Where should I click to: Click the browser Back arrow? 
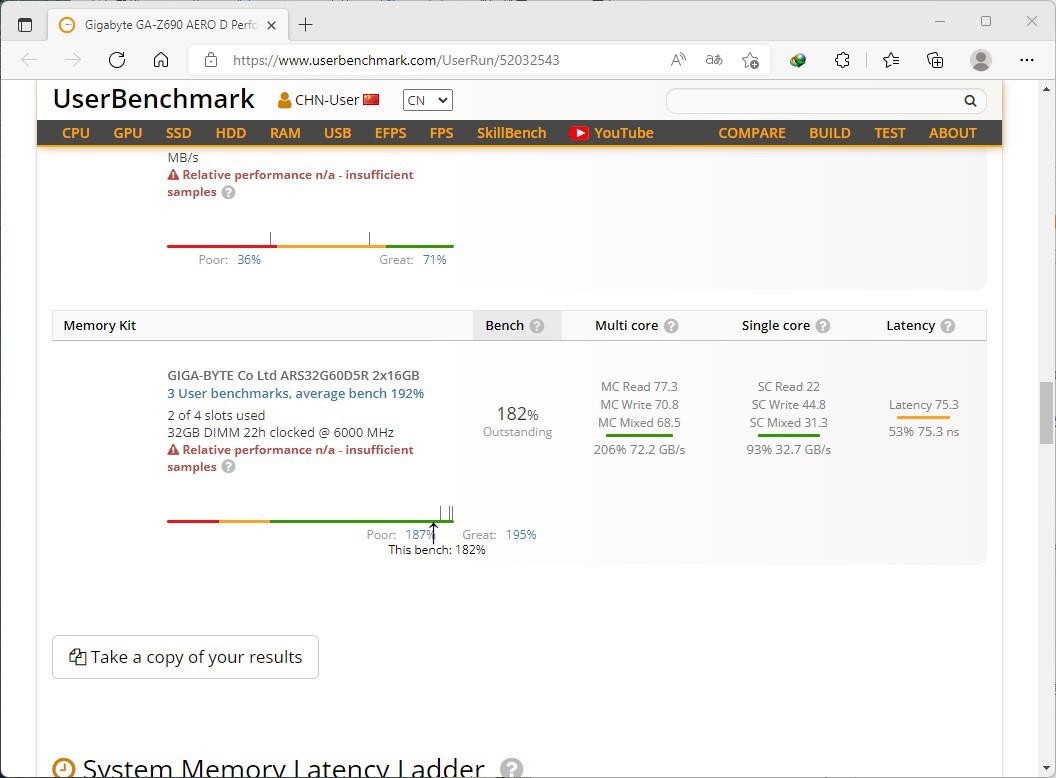[x=29, y=60]
